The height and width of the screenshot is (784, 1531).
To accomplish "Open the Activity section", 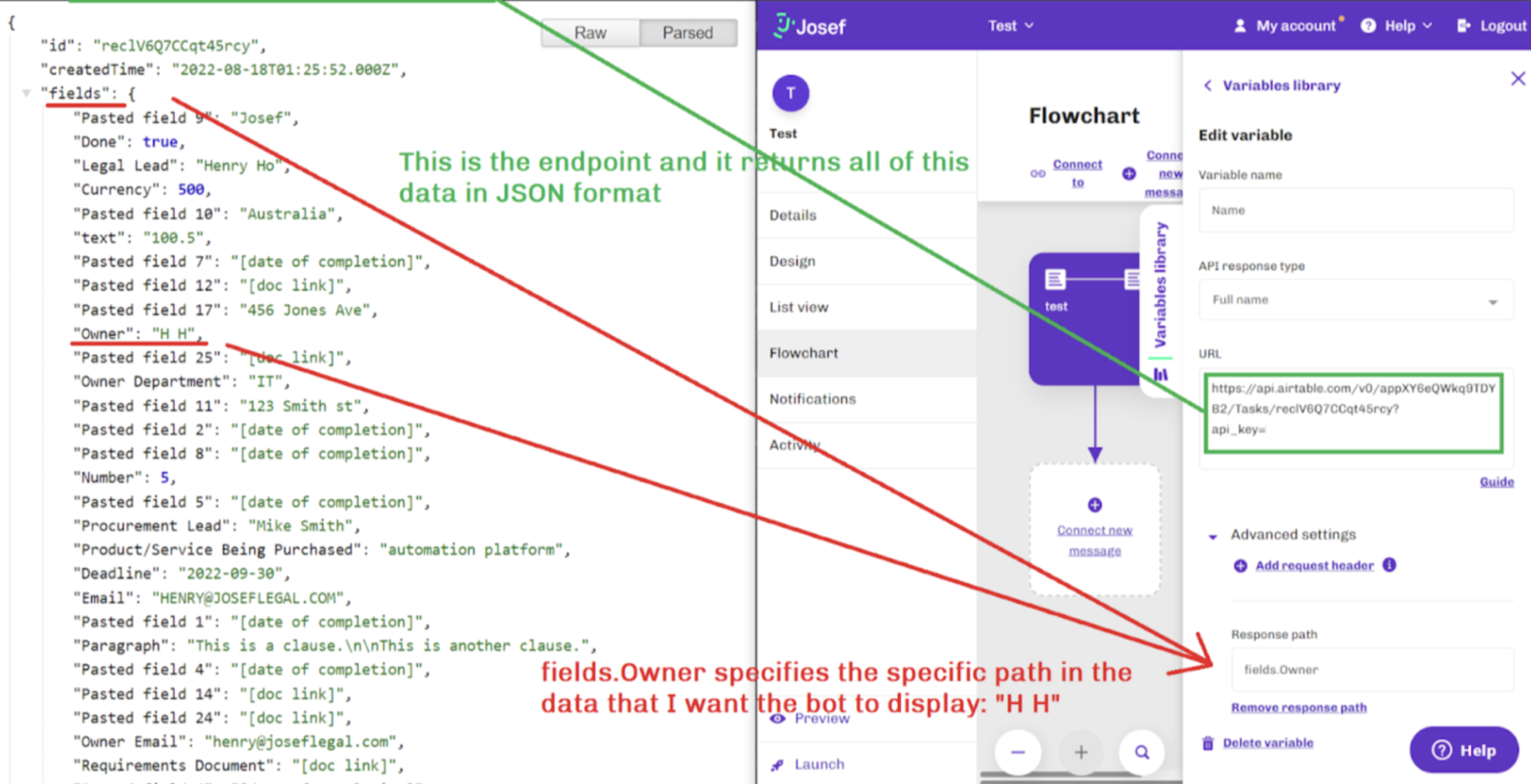I will [867, 445].
